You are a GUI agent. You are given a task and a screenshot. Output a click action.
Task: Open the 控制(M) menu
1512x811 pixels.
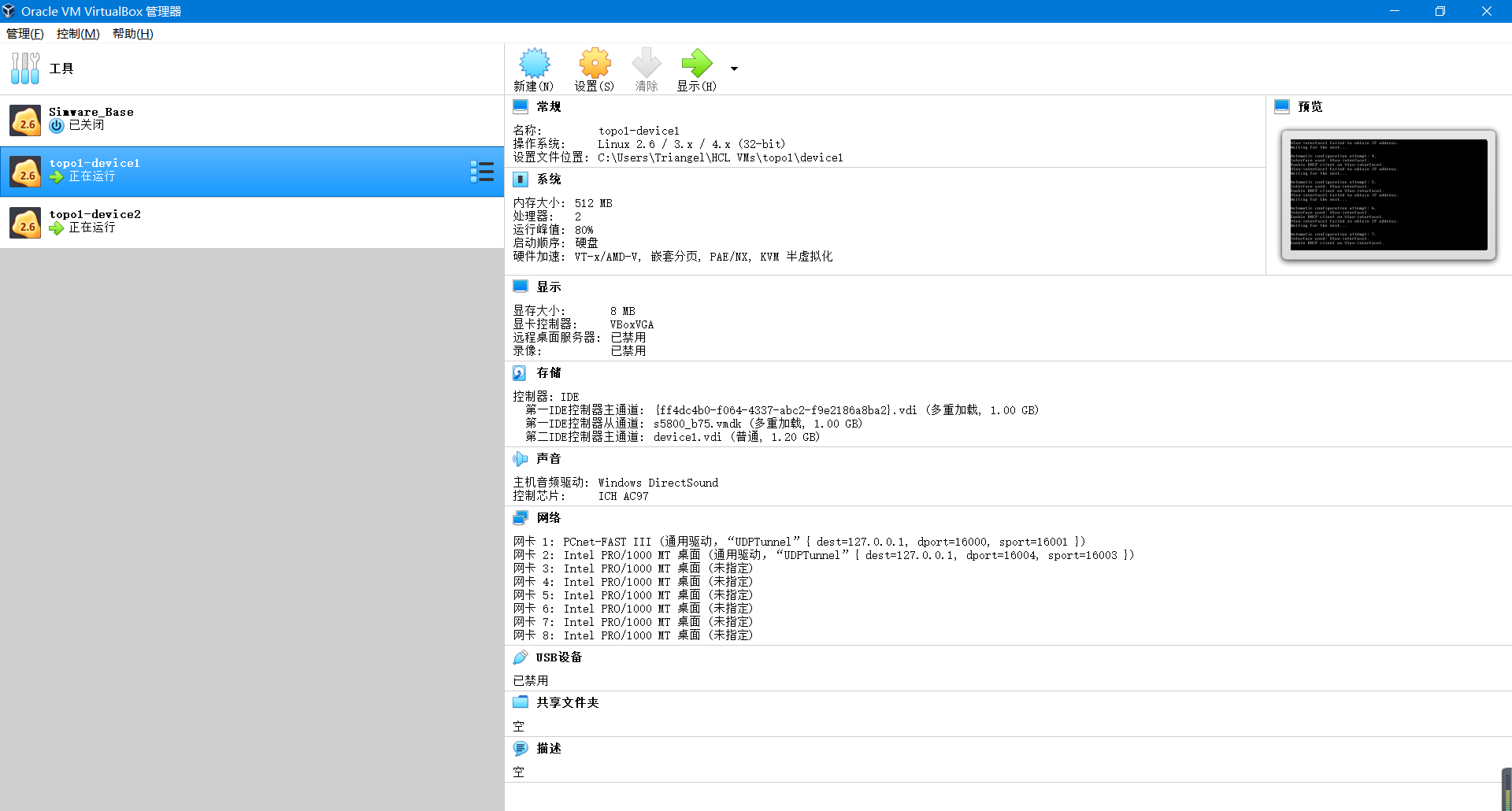pyautogui.click(x=78, y=34)
